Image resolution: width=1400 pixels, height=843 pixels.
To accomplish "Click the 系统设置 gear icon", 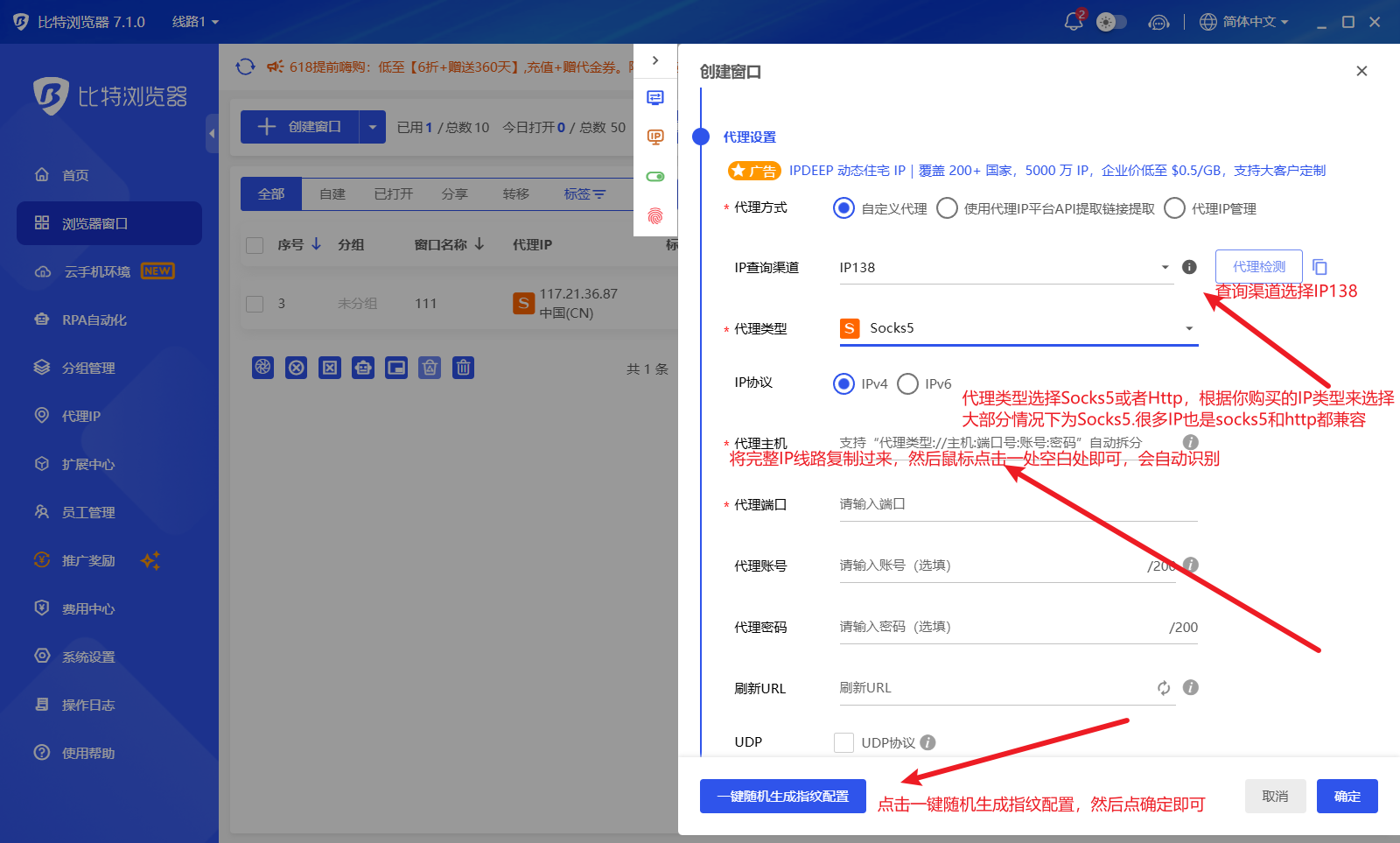I will (x=41, y=656).
